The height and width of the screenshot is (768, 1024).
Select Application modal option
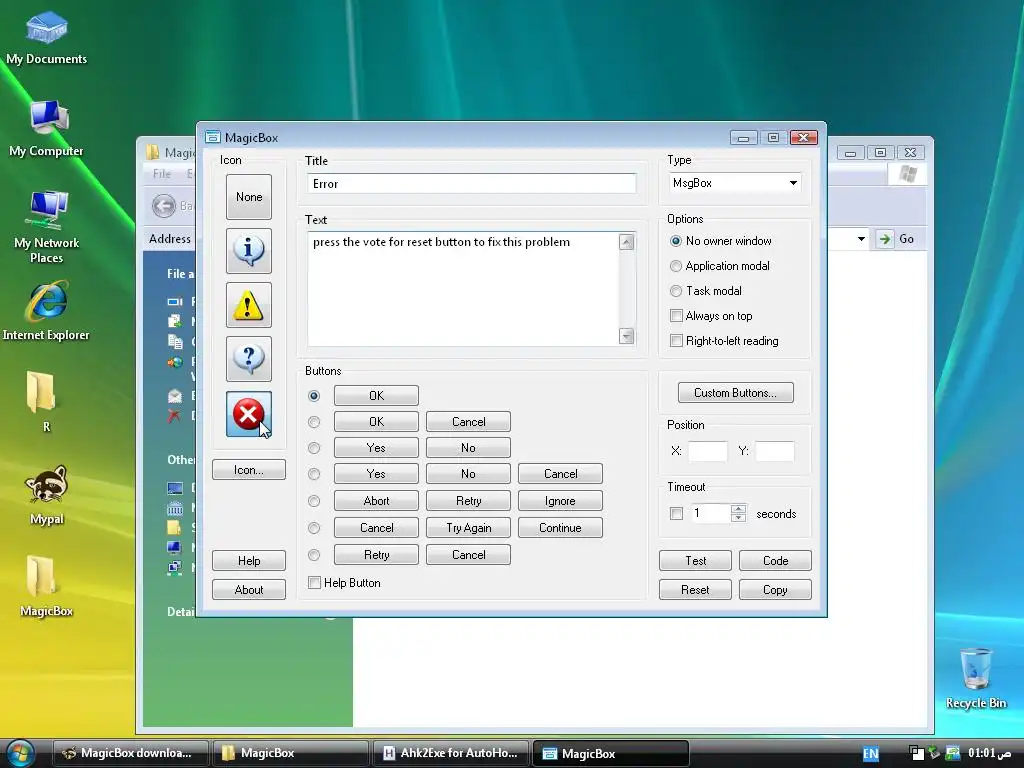[720, 266]
